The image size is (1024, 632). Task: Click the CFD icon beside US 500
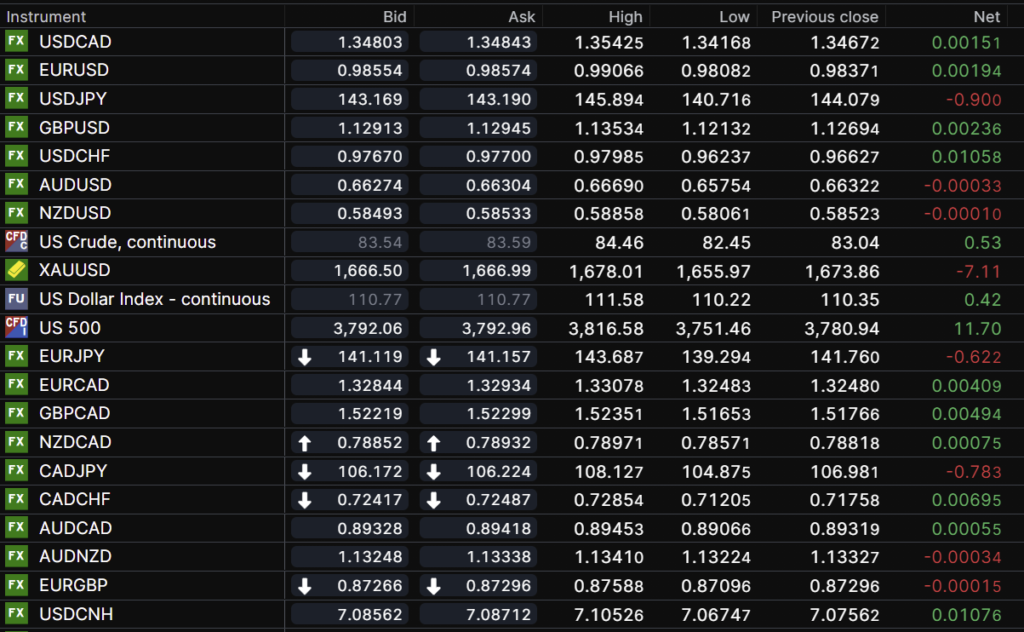click(16, 327)
